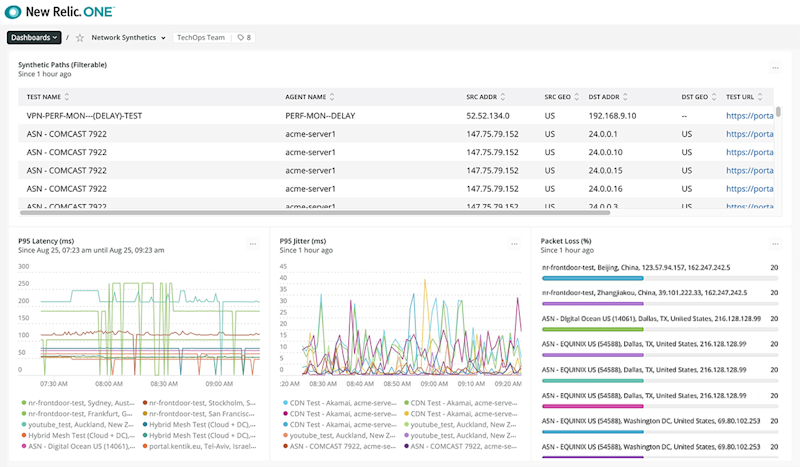Click the tag icon showing 8

pyautogui.click(x=243, y=38)
